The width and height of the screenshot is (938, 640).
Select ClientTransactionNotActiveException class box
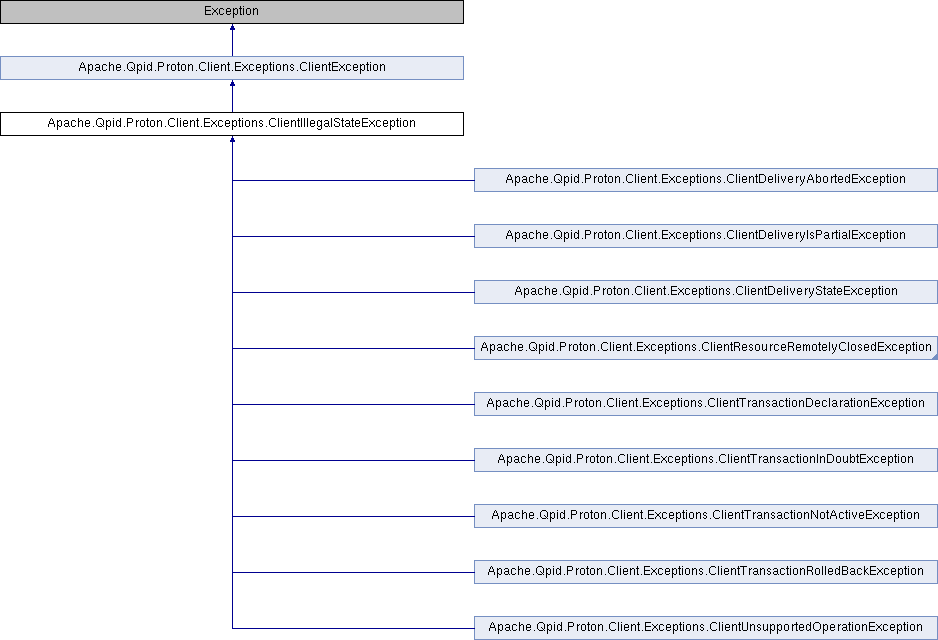tap(705, 516)
